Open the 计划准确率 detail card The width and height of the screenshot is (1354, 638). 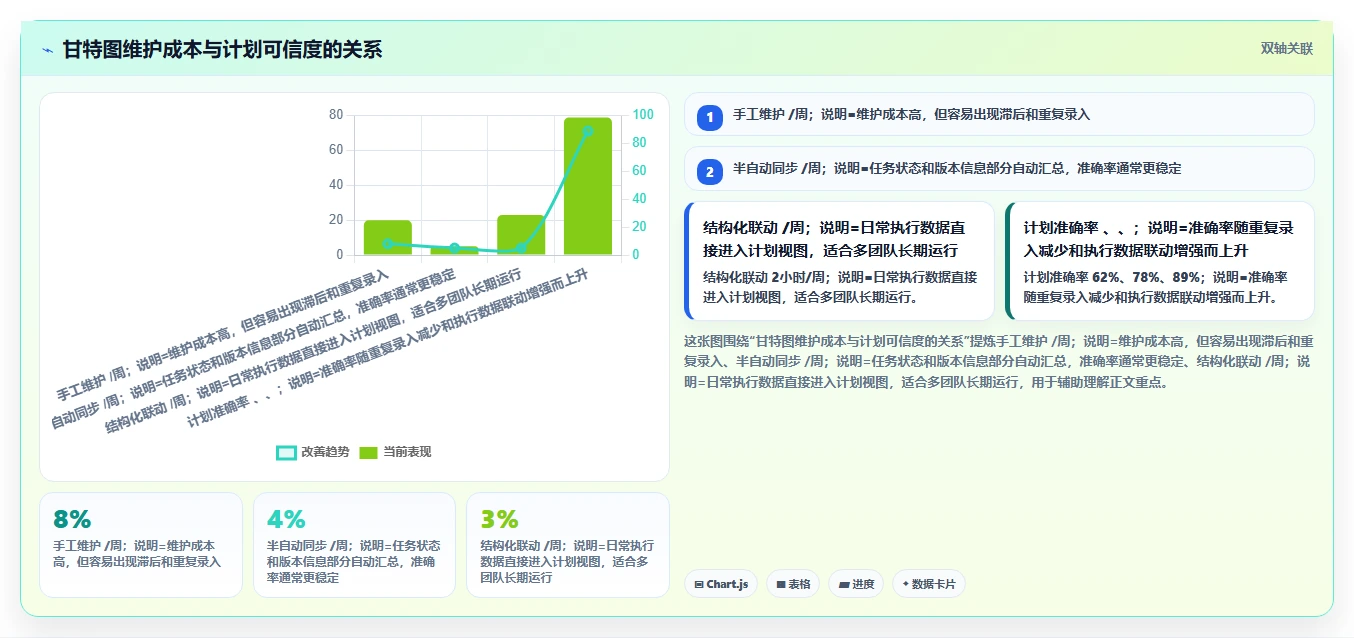[1159, 261]
